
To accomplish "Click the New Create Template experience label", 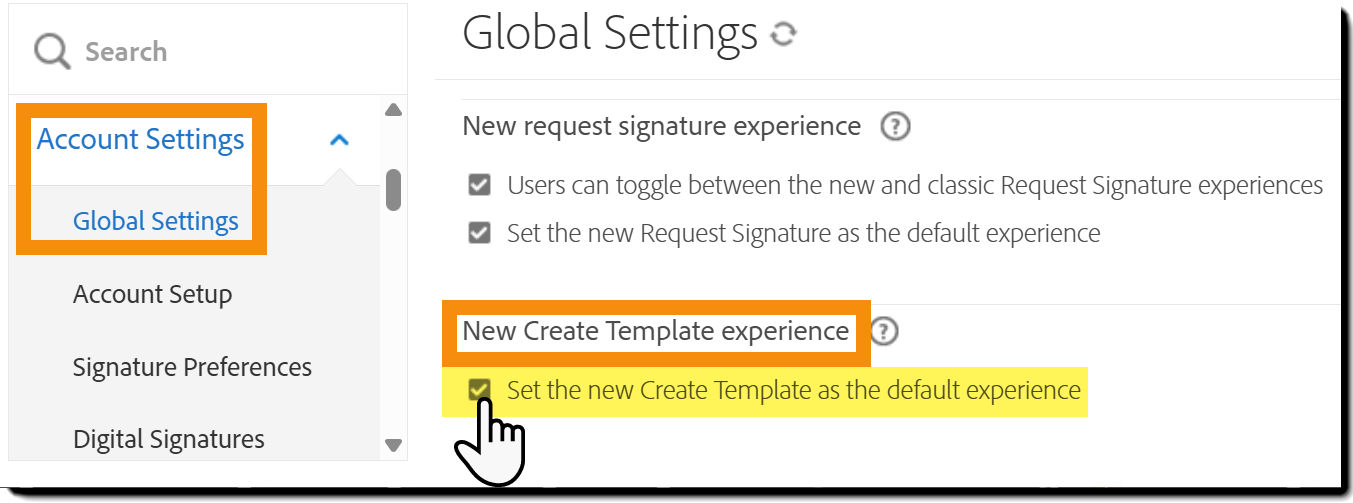I will tap(656, 331).
